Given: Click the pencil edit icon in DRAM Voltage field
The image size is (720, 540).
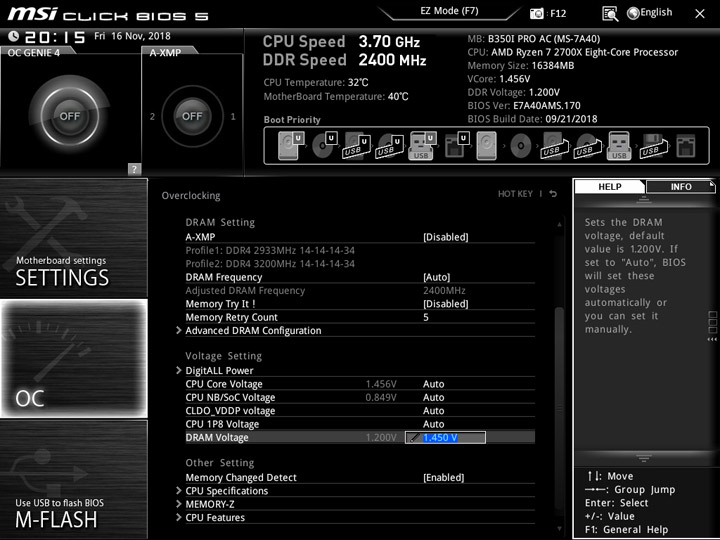Looking at the screenshot, I should coord(415,438).
